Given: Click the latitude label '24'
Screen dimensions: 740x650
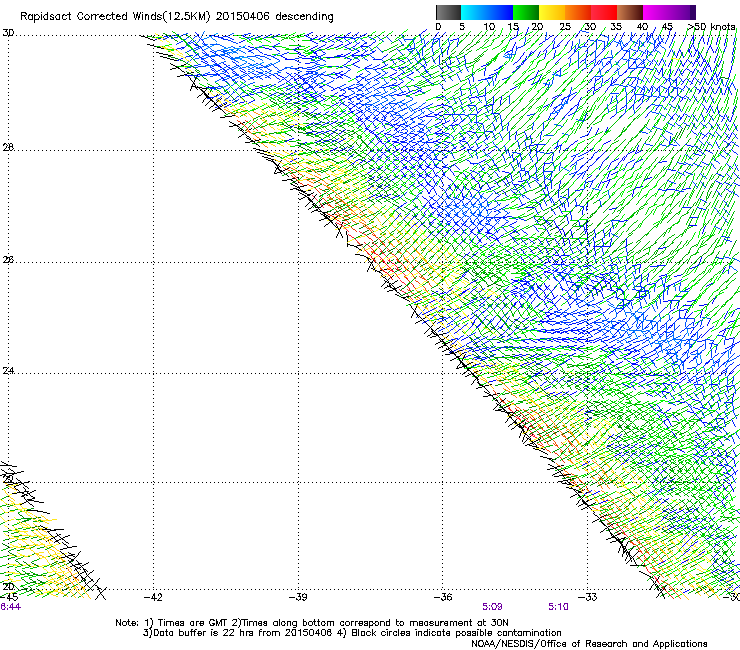Looking at the screenshot, I should [x=8, y=371].
